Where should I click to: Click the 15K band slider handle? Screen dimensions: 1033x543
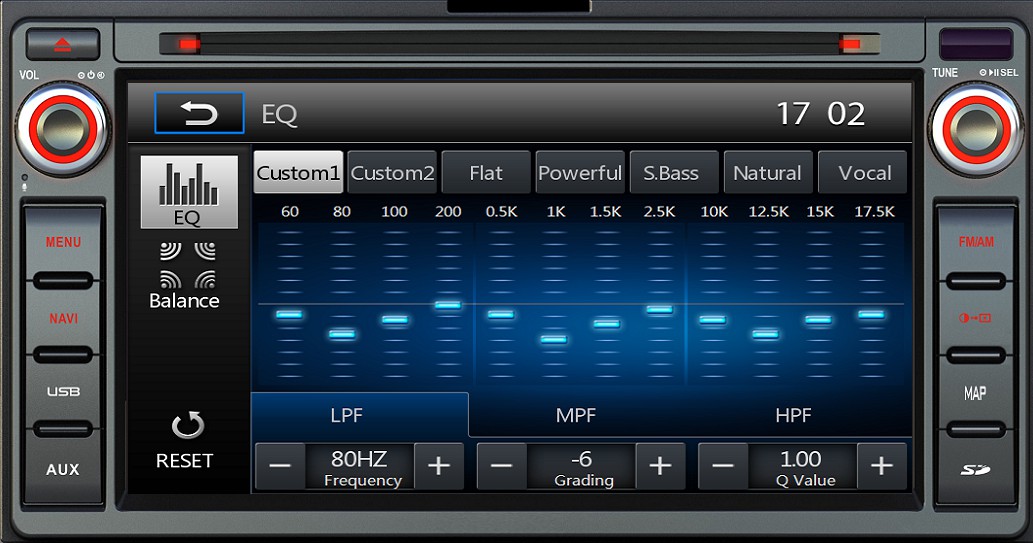[x=818, y=320]
